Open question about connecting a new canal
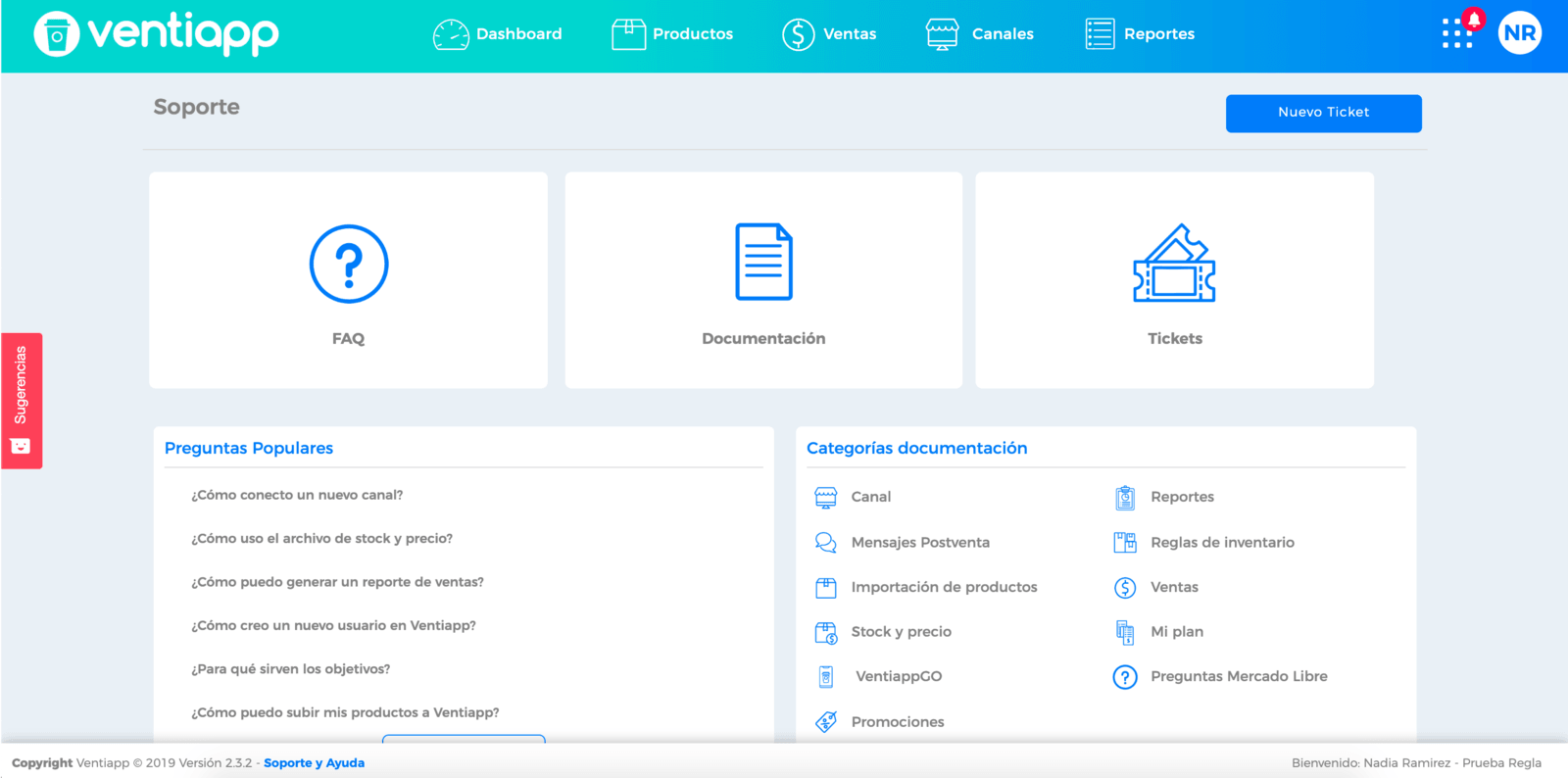Image resolution: width=1568 pixels, height=778 pixels. pyautogui.click(x=297, y=495)
